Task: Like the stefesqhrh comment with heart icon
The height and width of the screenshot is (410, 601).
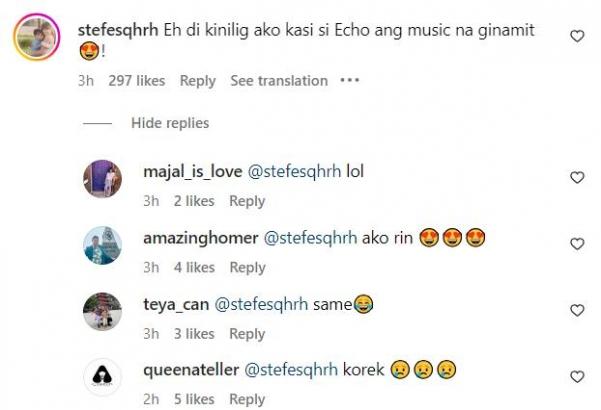Action: click(x=576, y=36)
